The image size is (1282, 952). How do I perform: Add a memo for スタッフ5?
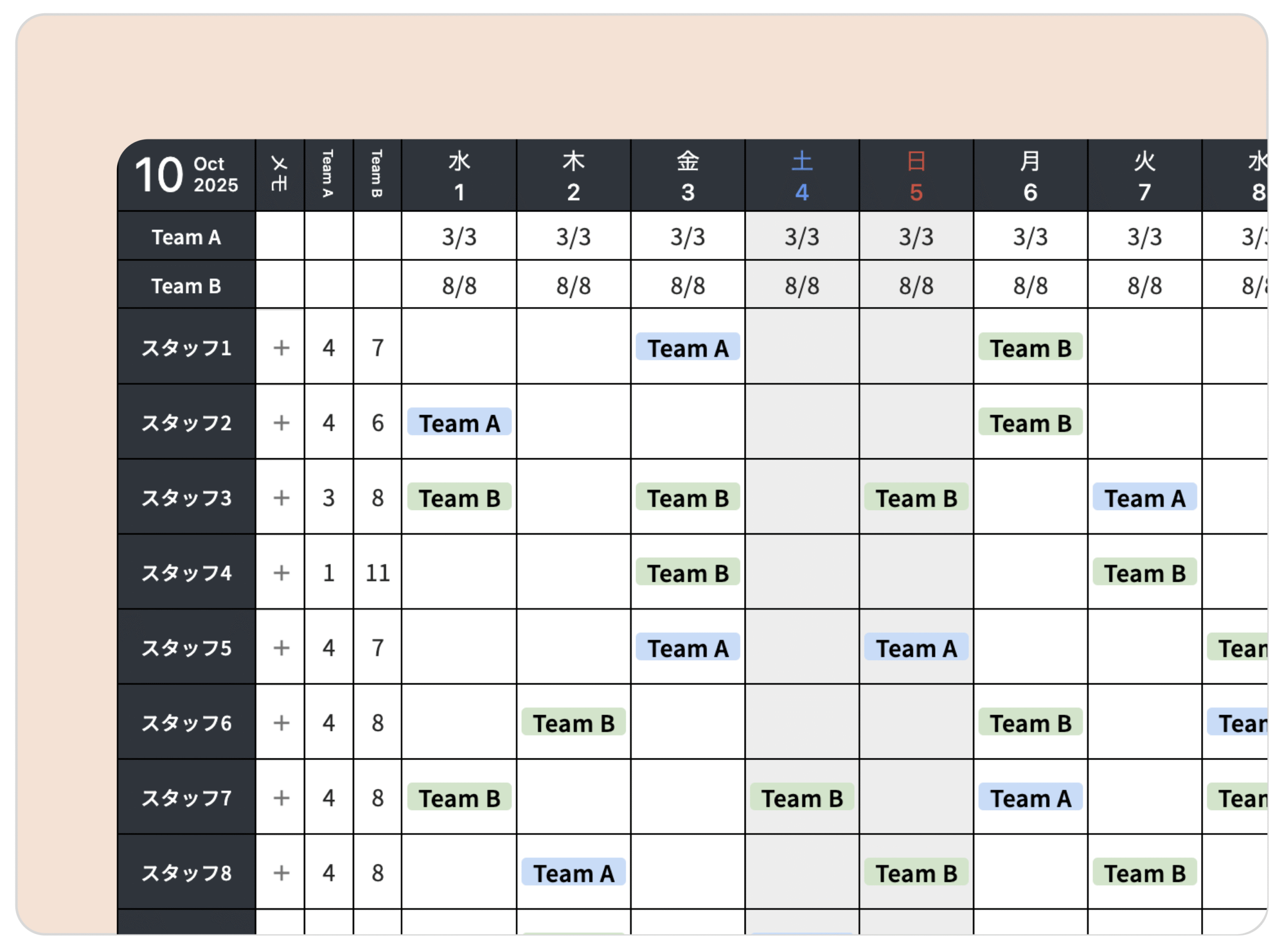tap(281, 648)
